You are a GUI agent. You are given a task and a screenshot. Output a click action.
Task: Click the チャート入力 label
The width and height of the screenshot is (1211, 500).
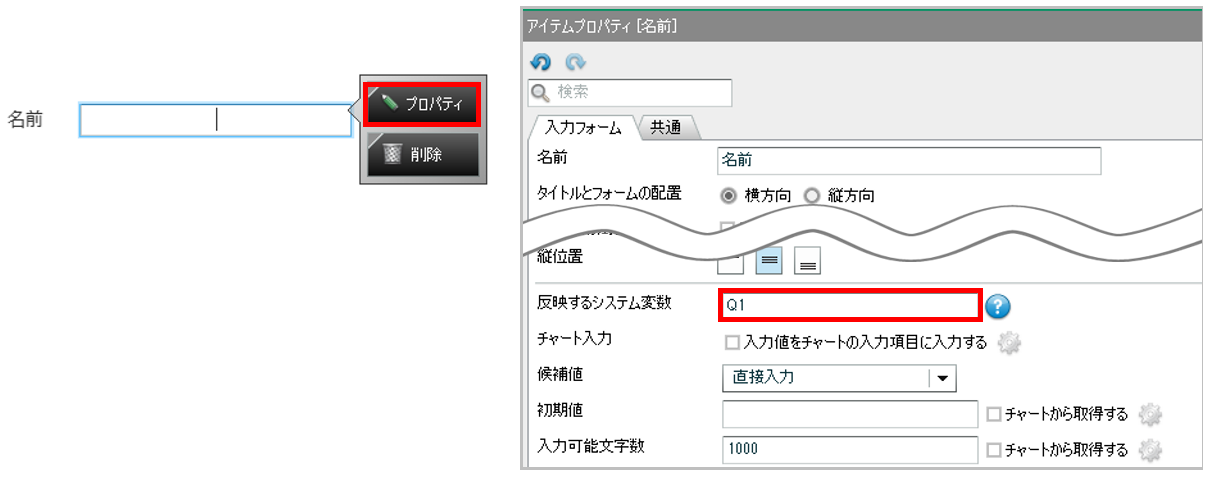[575, 338]
